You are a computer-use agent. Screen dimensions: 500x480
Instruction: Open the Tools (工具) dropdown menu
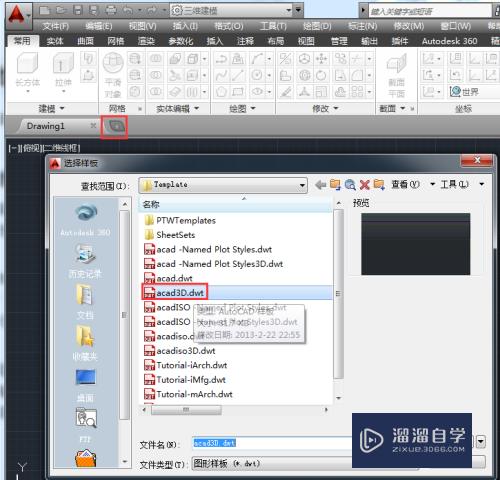click(462, 184)
